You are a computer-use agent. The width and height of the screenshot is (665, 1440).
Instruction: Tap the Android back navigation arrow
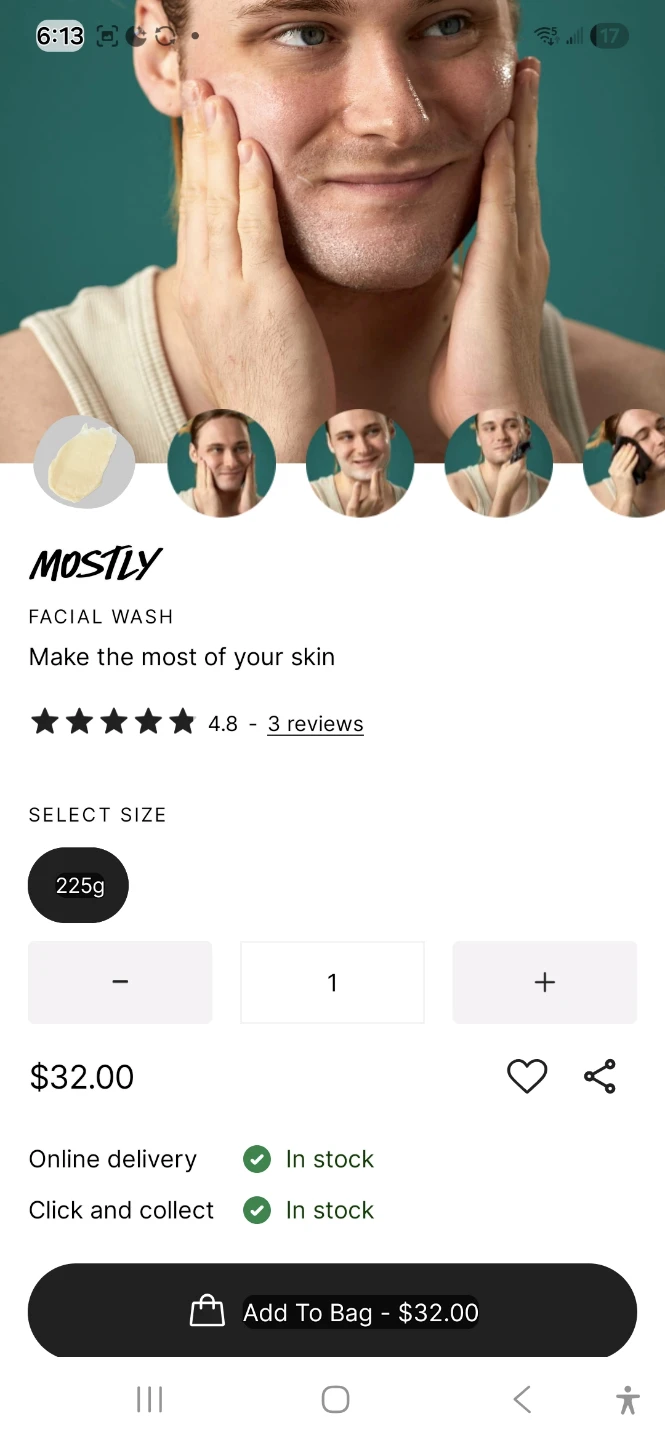(522, 1399)
